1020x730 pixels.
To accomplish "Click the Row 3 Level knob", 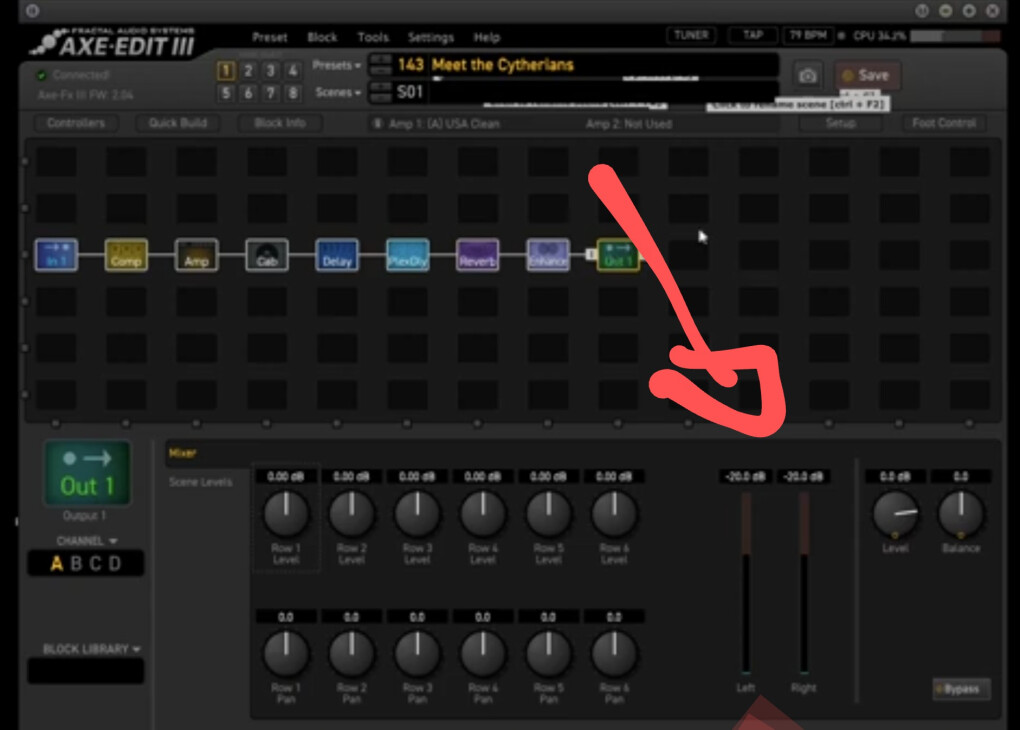I will point(418,513).
